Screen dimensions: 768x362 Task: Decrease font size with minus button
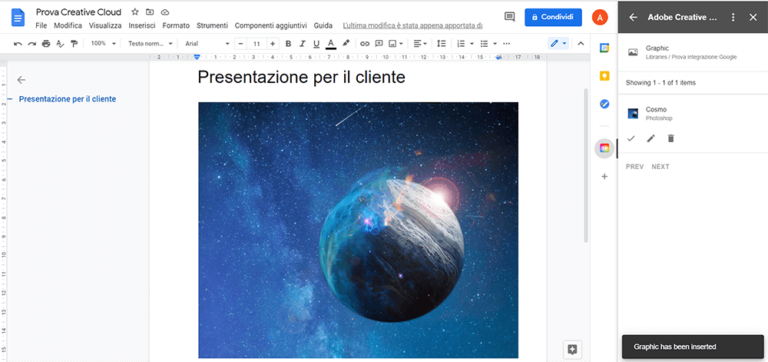(x=240, y=44)
